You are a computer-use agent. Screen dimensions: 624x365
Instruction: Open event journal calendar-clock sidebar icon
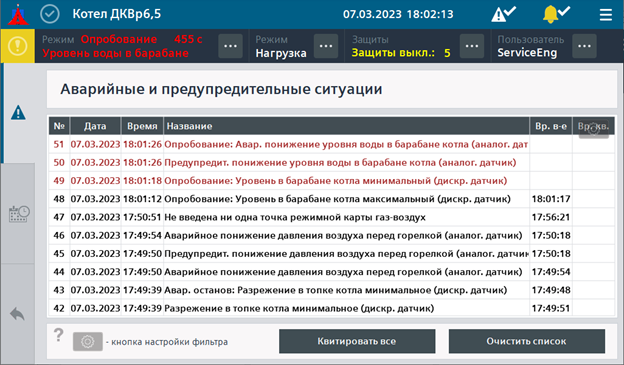point(19,214)
